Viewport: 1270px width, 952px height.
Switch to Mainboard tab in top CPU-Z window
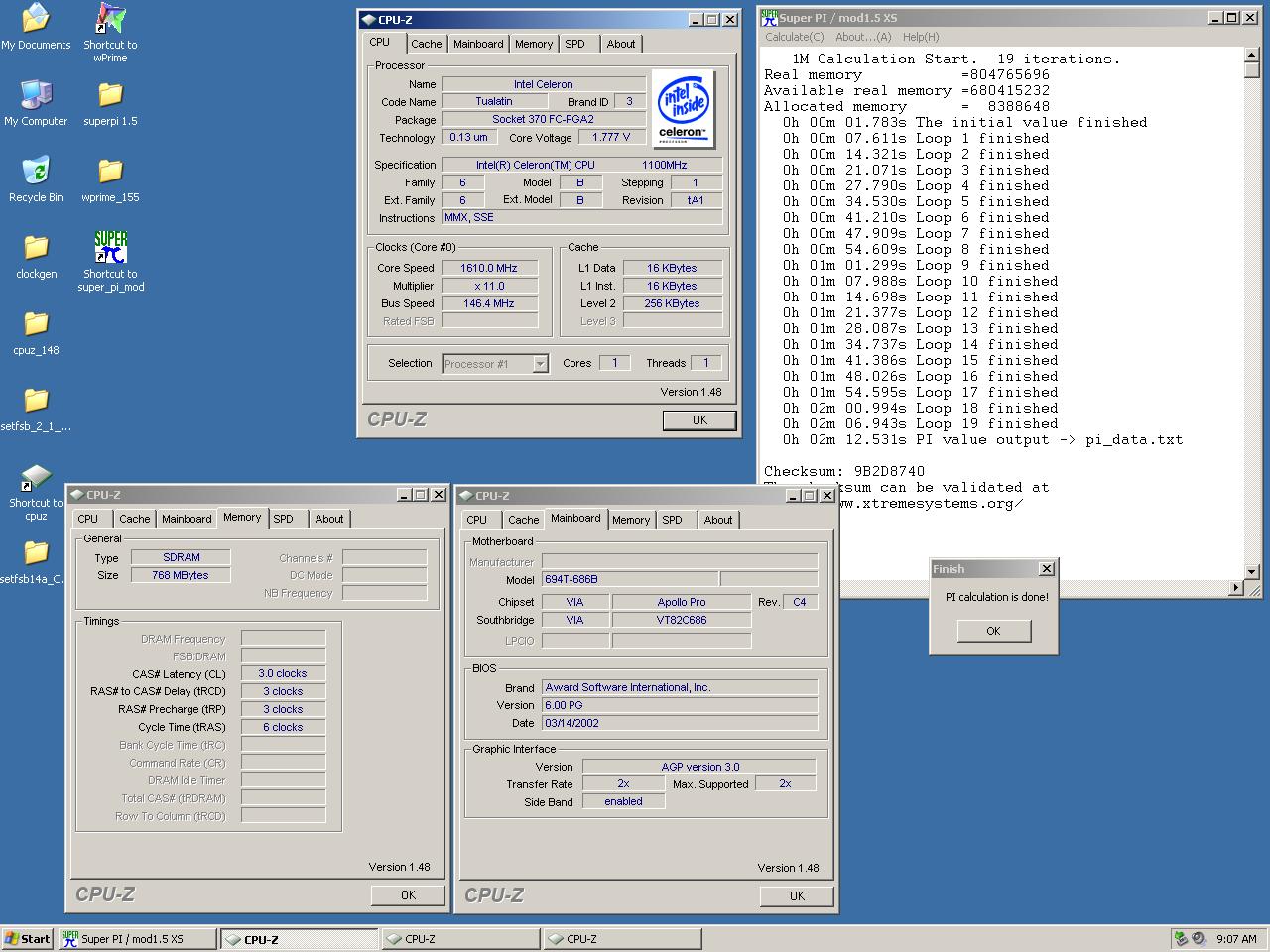[x=478, y=44]
